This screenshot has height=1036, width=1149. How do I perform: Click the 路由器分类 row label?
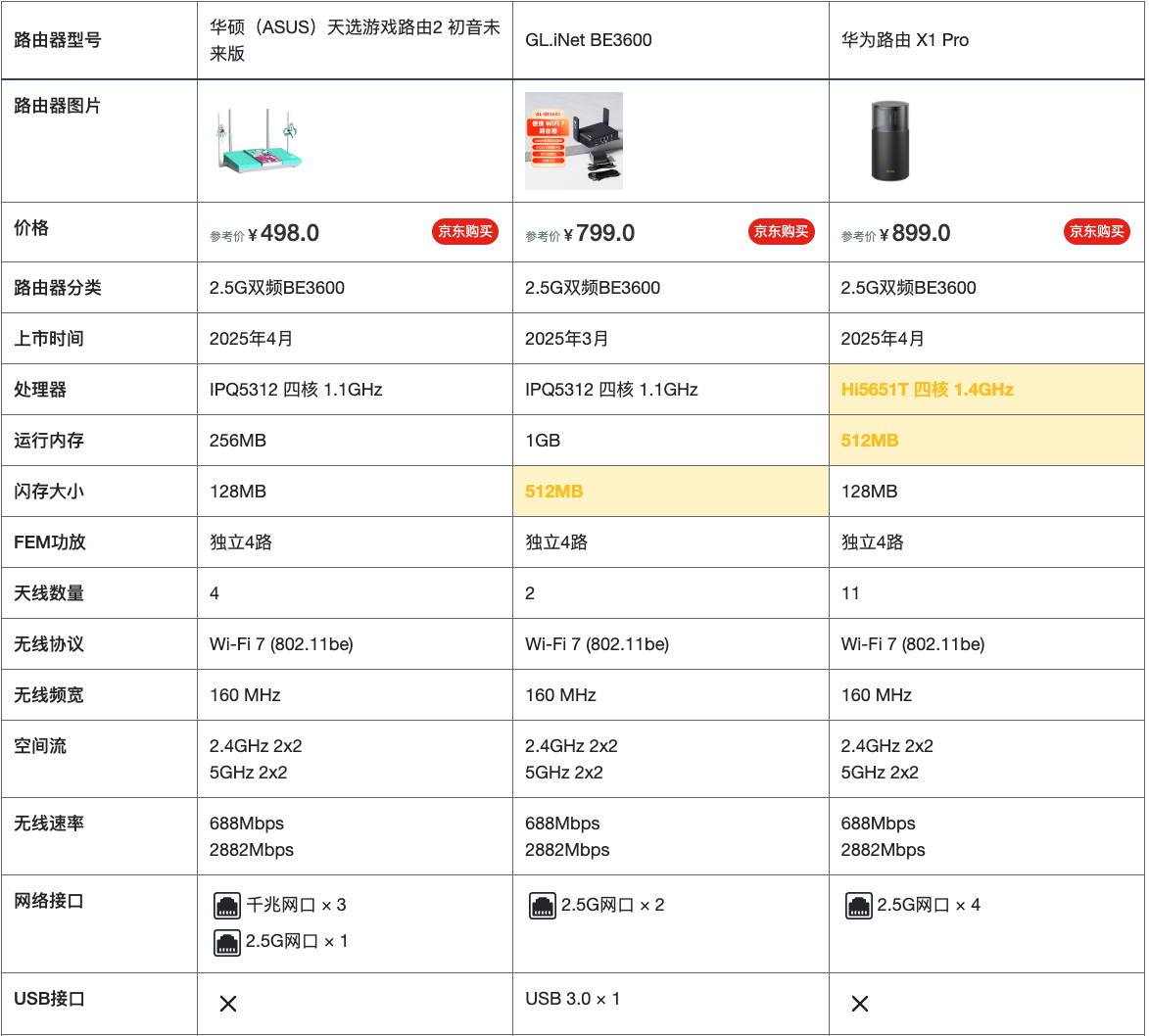click(x=58, y=287)
